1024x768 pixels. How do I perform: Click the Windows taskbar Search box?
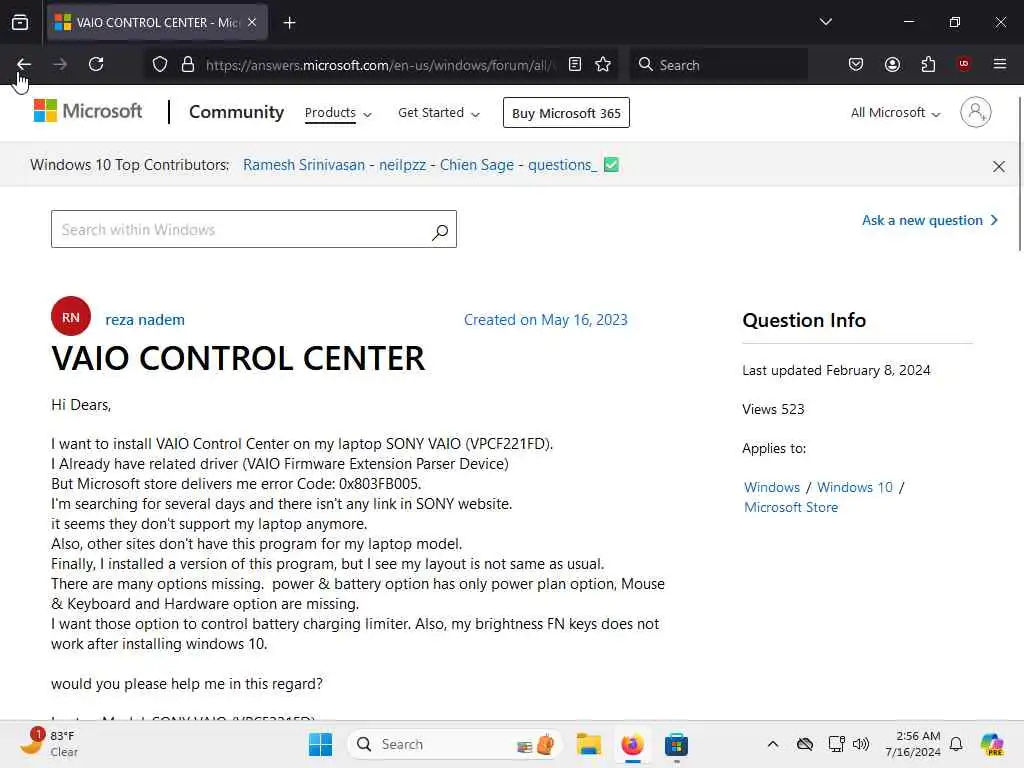pyautogui.click(x=455, y=744)
